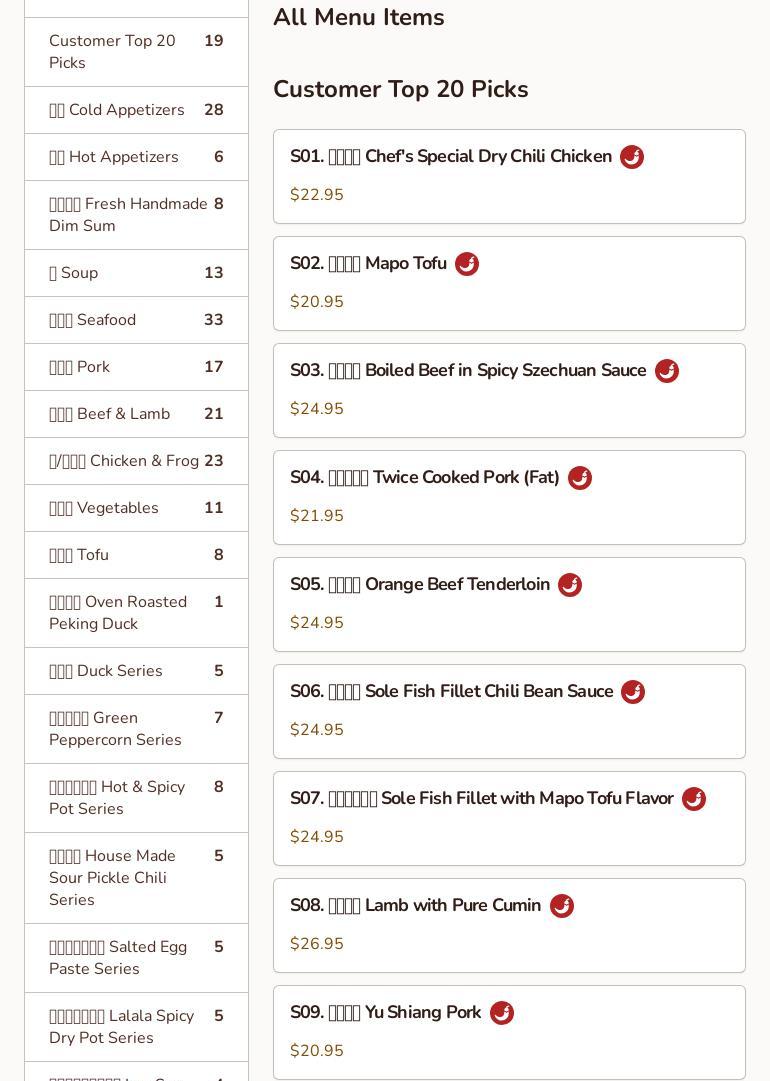Choose the Green Peppercorn Series category

coord(136,729)
